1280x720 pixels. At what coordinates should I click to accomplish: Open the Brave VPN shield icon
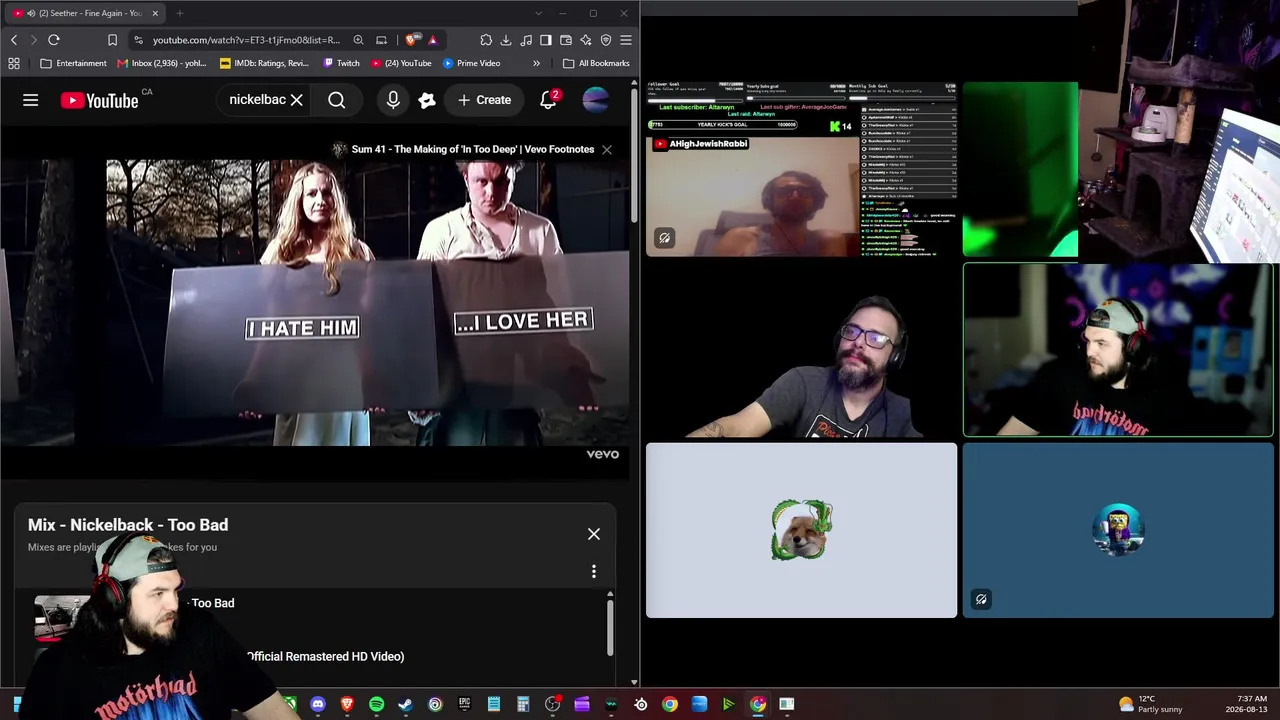[606, 40]
